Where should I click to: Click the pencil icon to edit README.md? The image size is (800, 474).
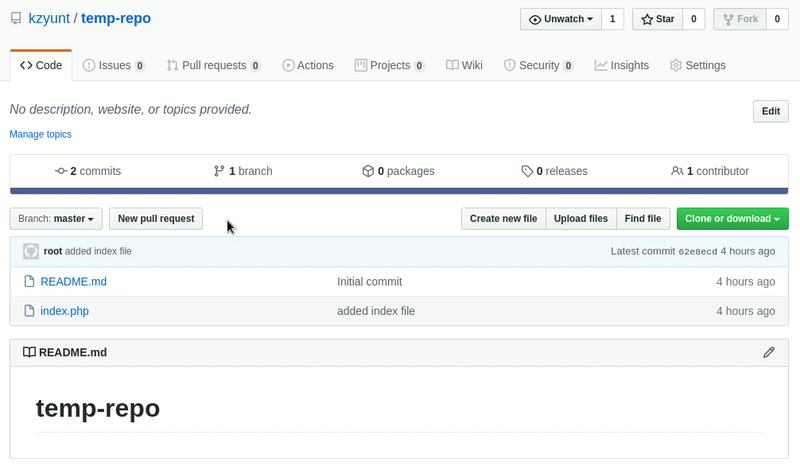tap(769, 353)
